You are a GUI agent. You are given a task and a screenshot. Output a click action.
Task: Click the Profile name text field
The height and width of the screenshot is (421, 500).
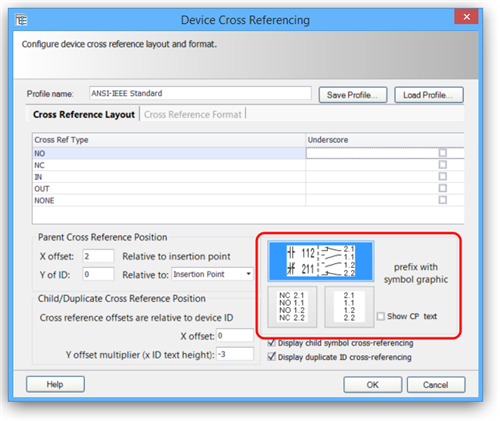tap(200, 93)
